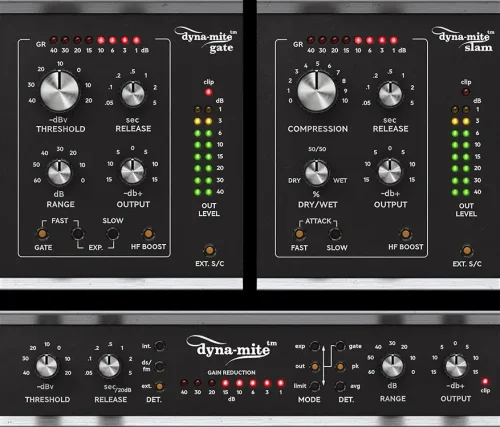The height and width of the screenshot is (427, 500).
Task: Click the dyna-mite gate logo
Action: [x=206, y=41]
